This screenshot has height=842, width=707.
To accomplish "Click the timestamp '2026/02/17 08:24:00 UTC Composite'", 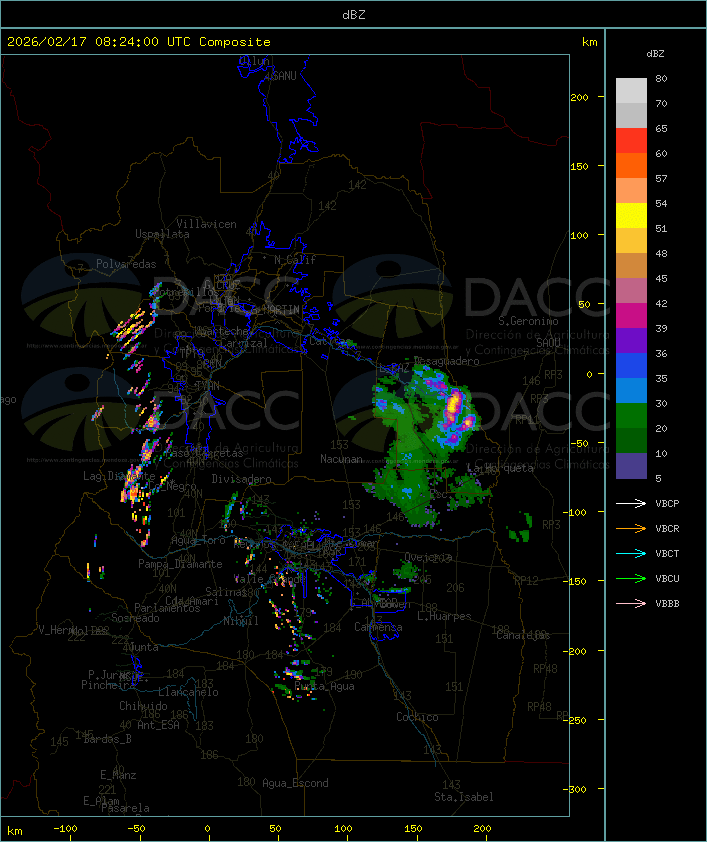I will [139, 42].
